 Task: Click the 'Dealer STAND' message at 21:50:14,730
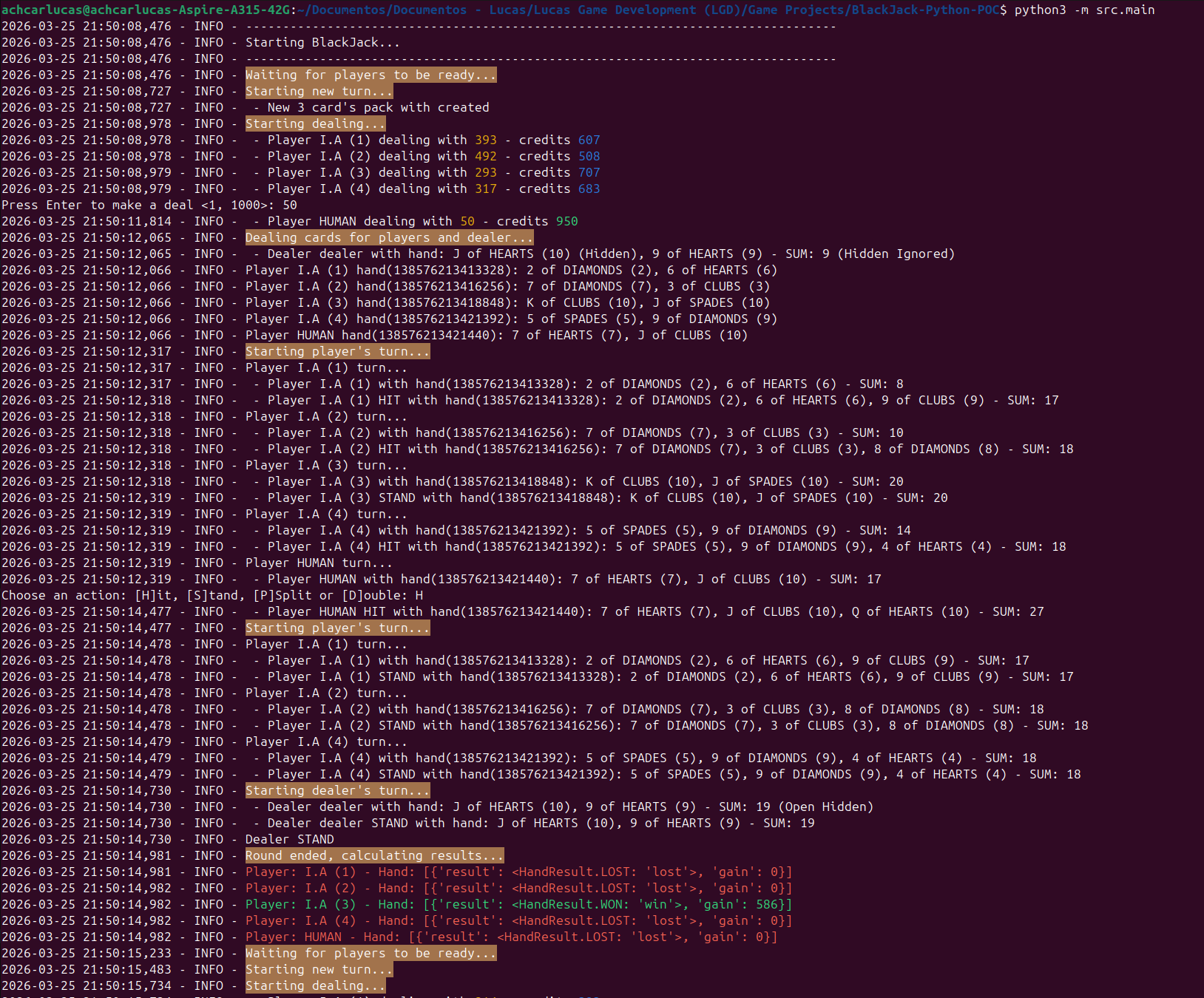289,839
